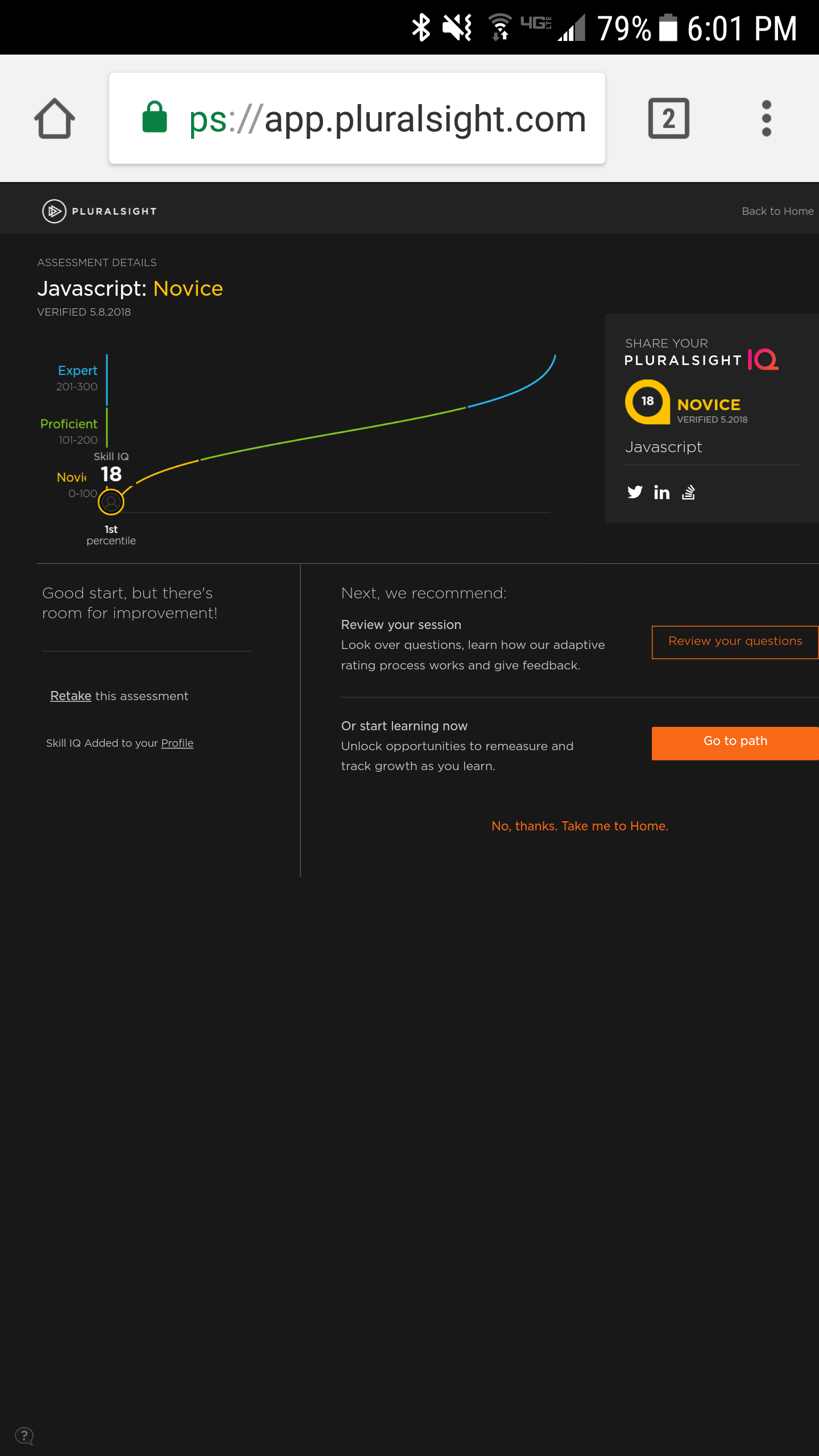Click the Javascript label in share panel
819x1456 pixels.
[663, 447]
